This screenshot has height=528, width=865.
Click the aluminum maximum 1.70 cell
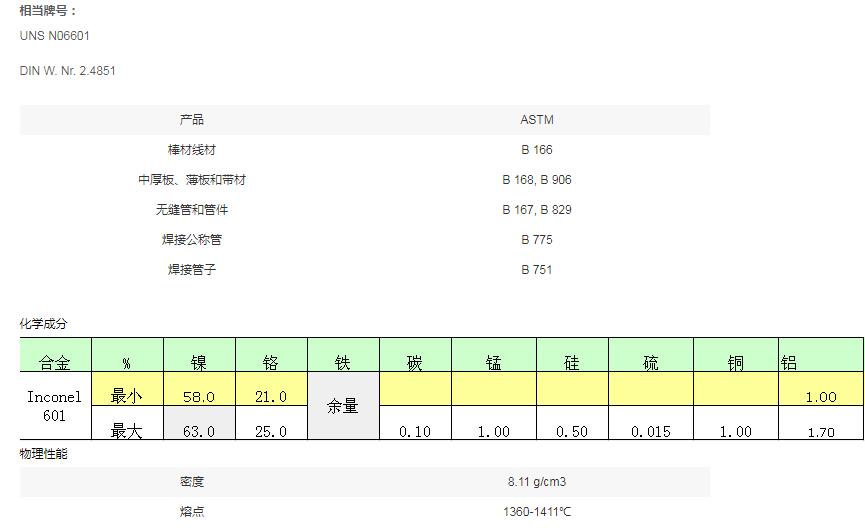821,423
